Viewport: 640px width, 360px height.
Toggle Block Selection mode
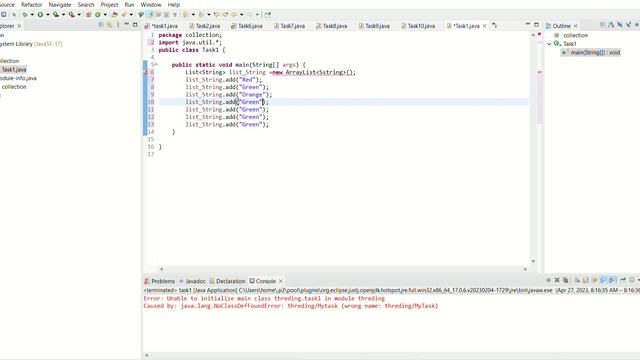click(166, 14)
